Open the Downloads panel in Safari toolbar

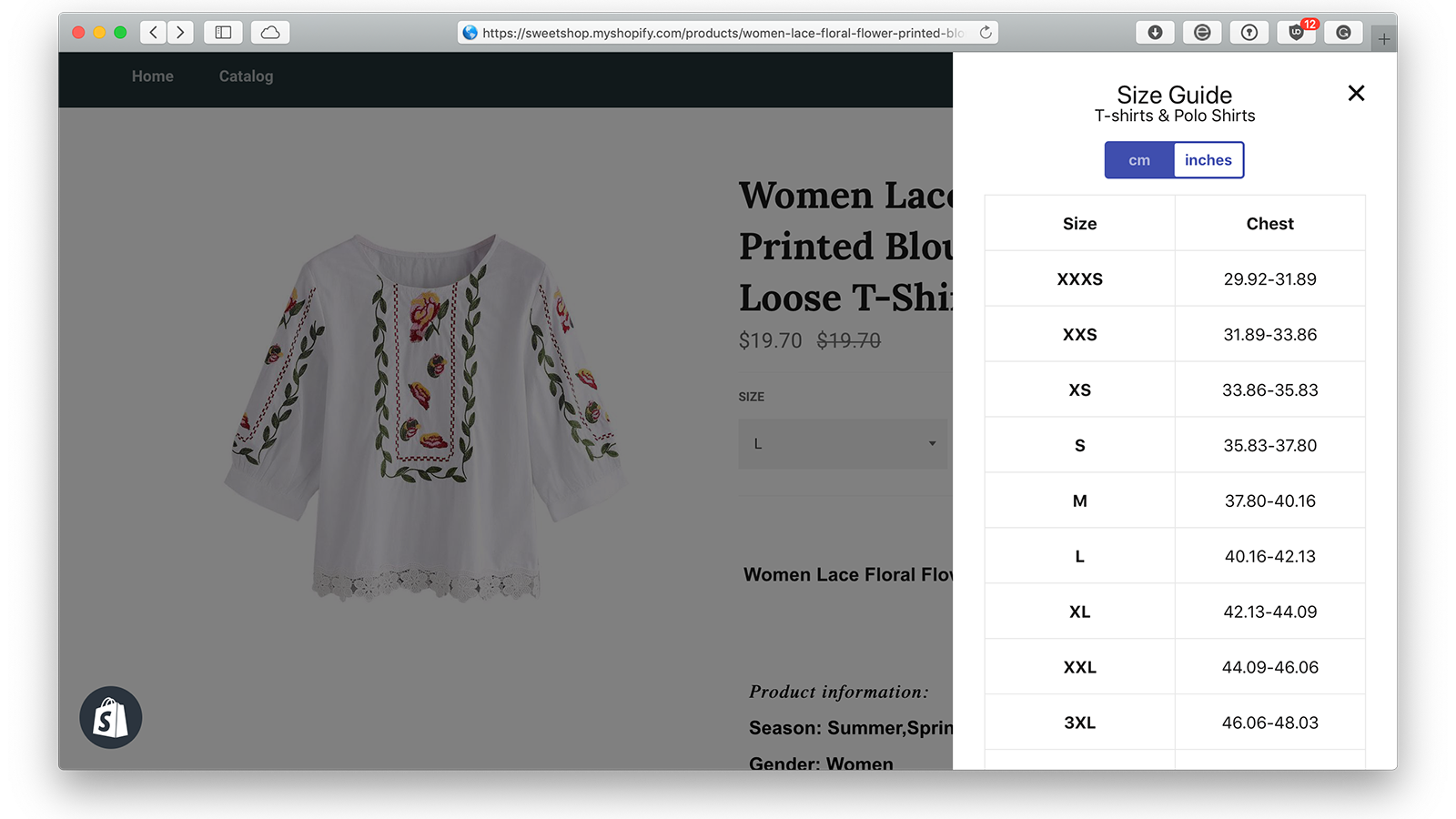(x=1155, y=32)
